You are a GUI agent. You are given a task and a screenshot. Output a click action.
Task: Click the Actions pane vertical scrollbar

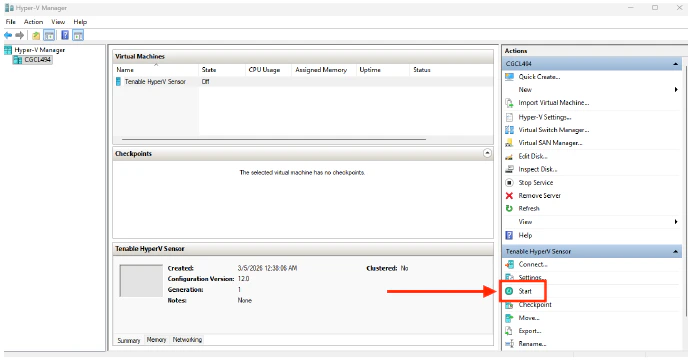pos(685,190)
